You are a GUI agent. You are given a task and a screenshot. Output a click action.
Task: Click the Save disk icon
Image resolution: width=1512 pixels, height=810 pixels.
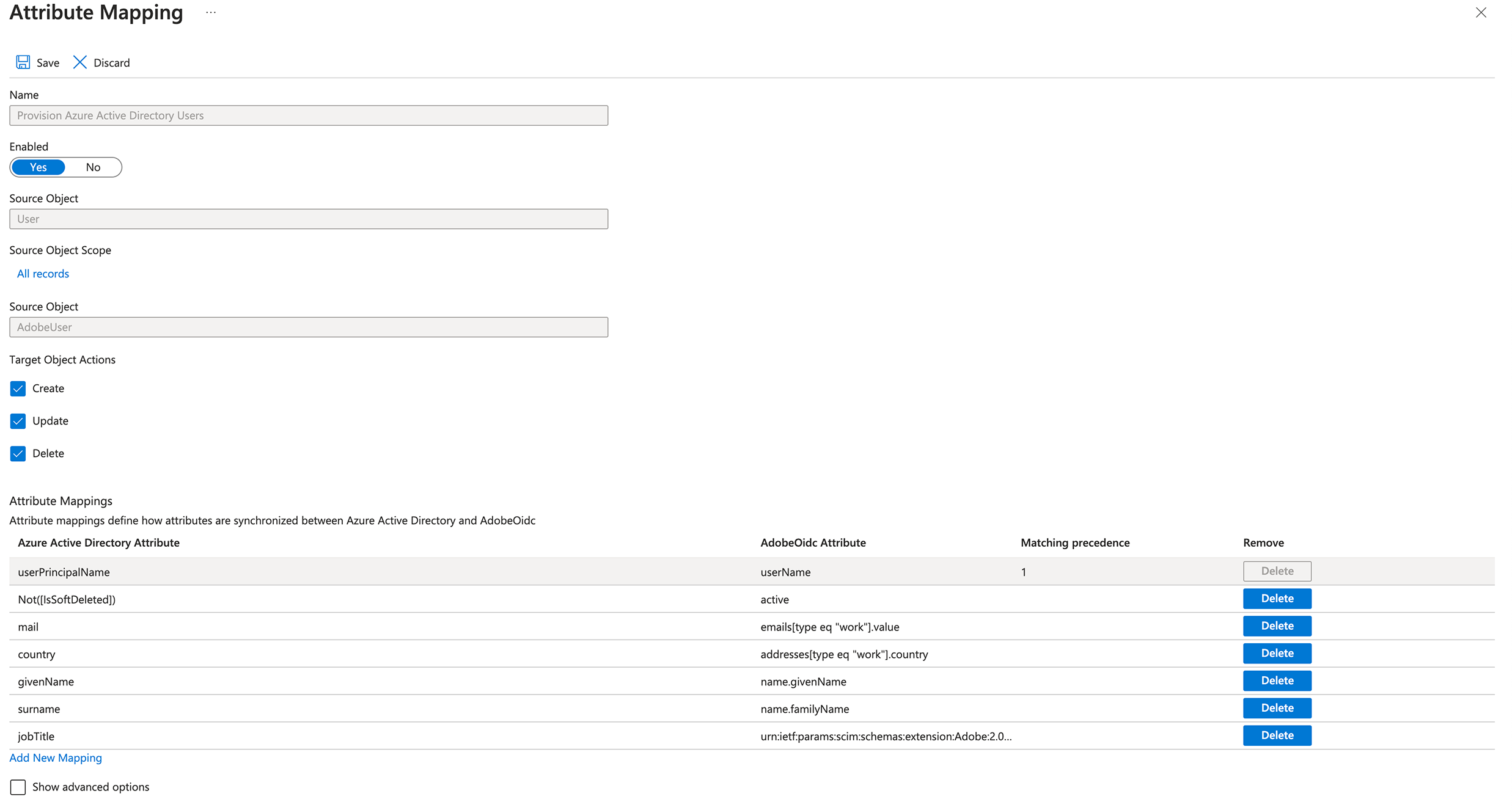(x=23, y=62)
